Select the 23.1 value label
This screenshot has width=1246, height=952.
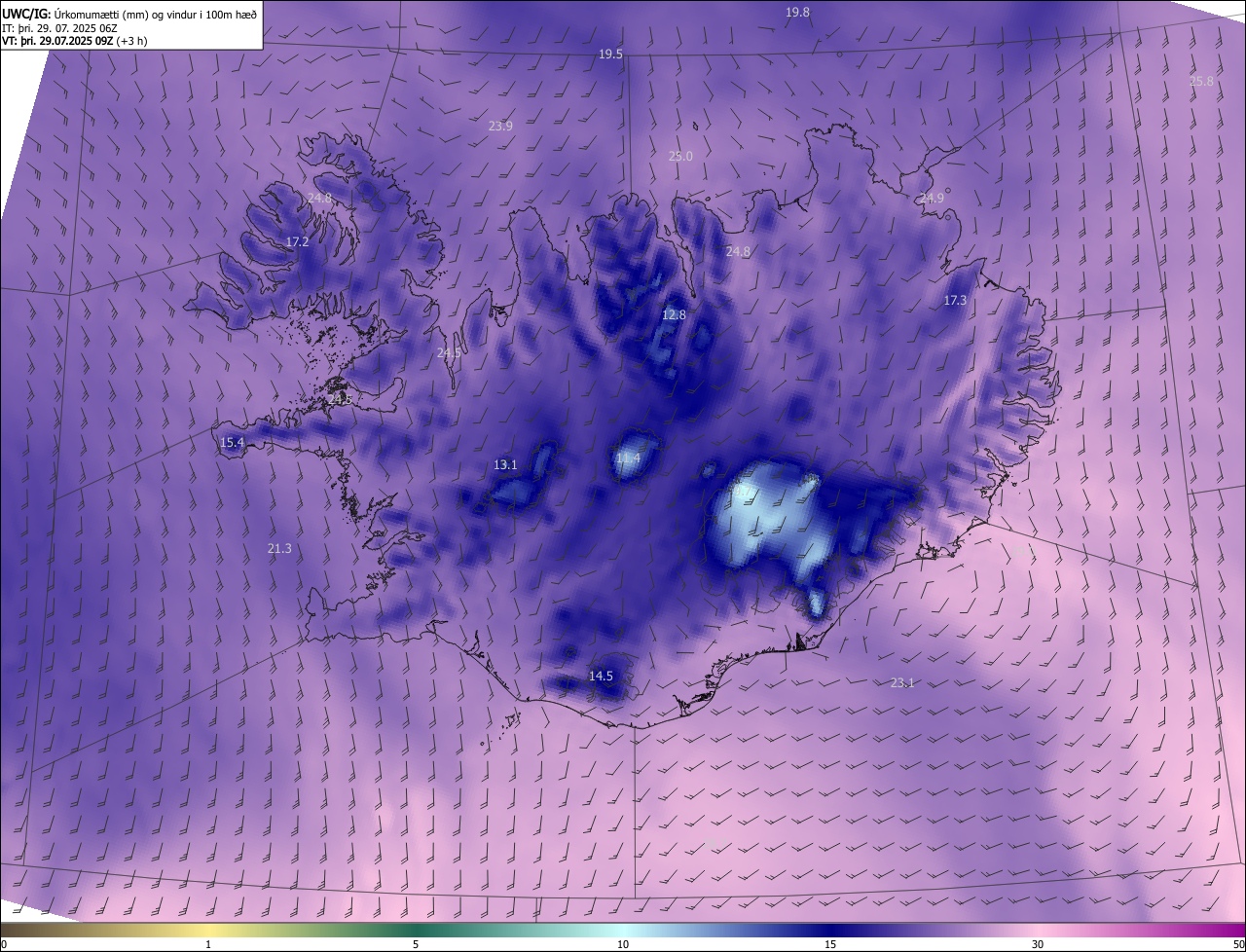pos(902,683)
